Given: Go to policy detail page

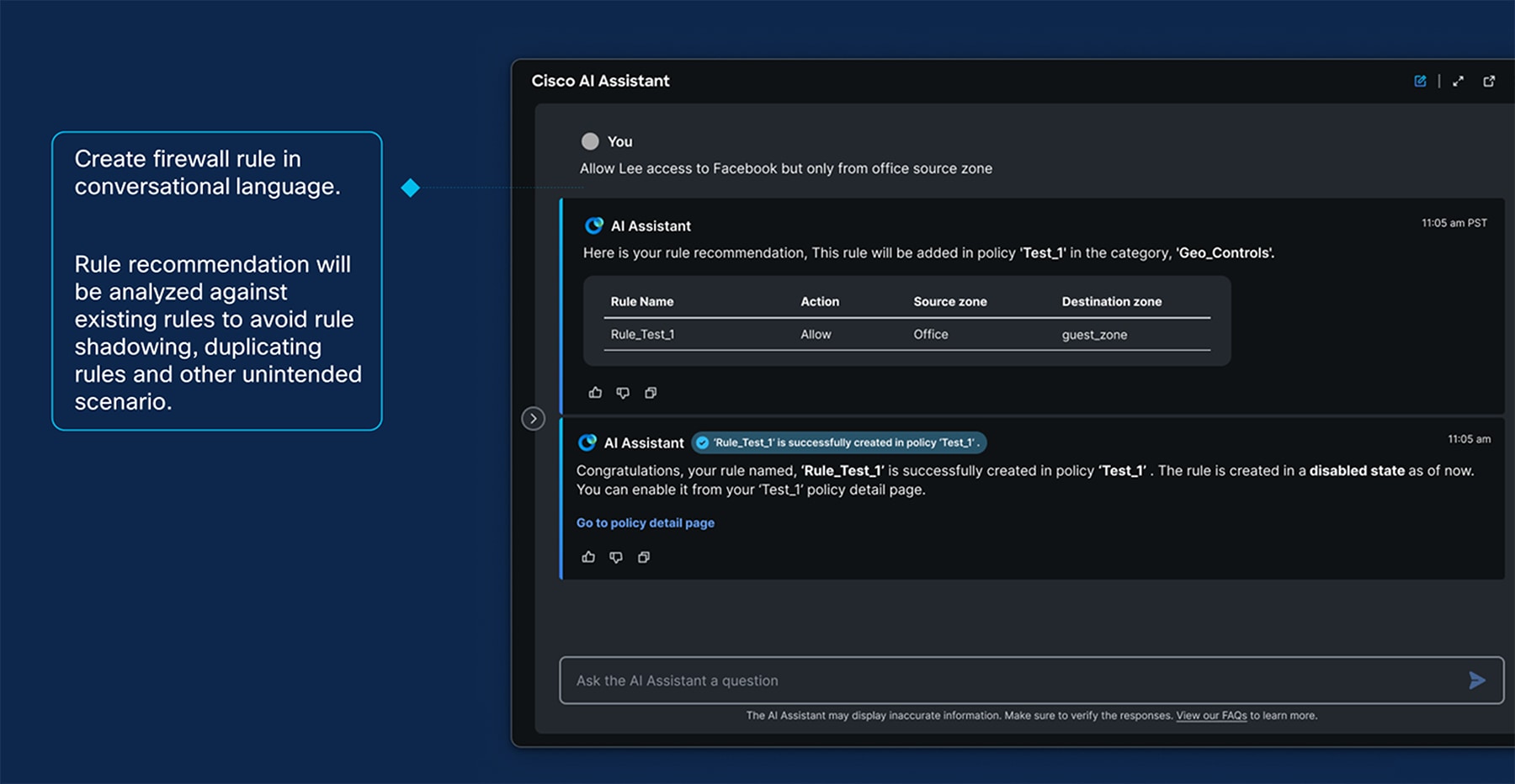Looking at the screenshot, I should click(645, 522).
